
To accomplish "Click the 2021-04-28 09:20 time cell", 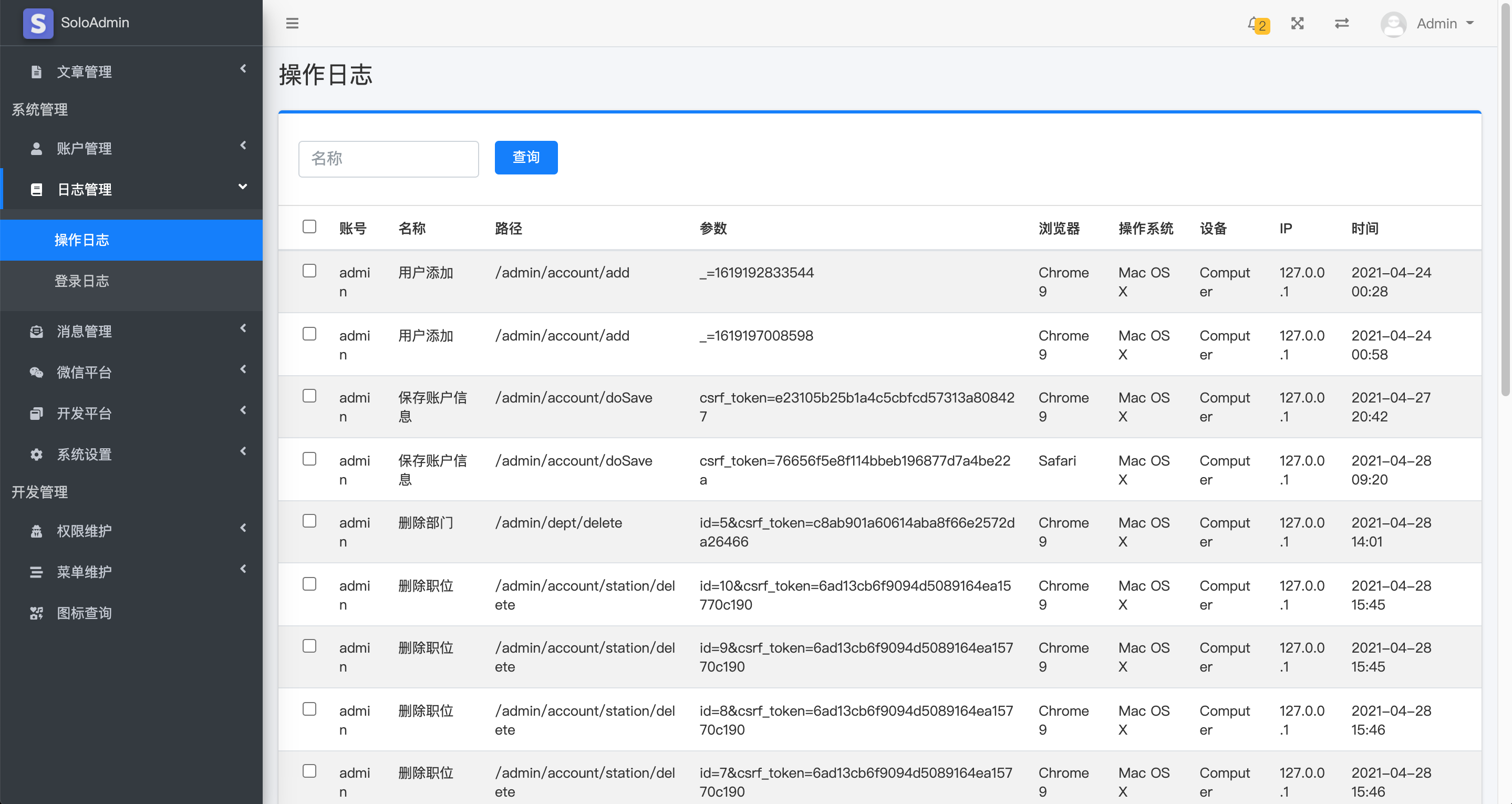I will click(1391, 470).
